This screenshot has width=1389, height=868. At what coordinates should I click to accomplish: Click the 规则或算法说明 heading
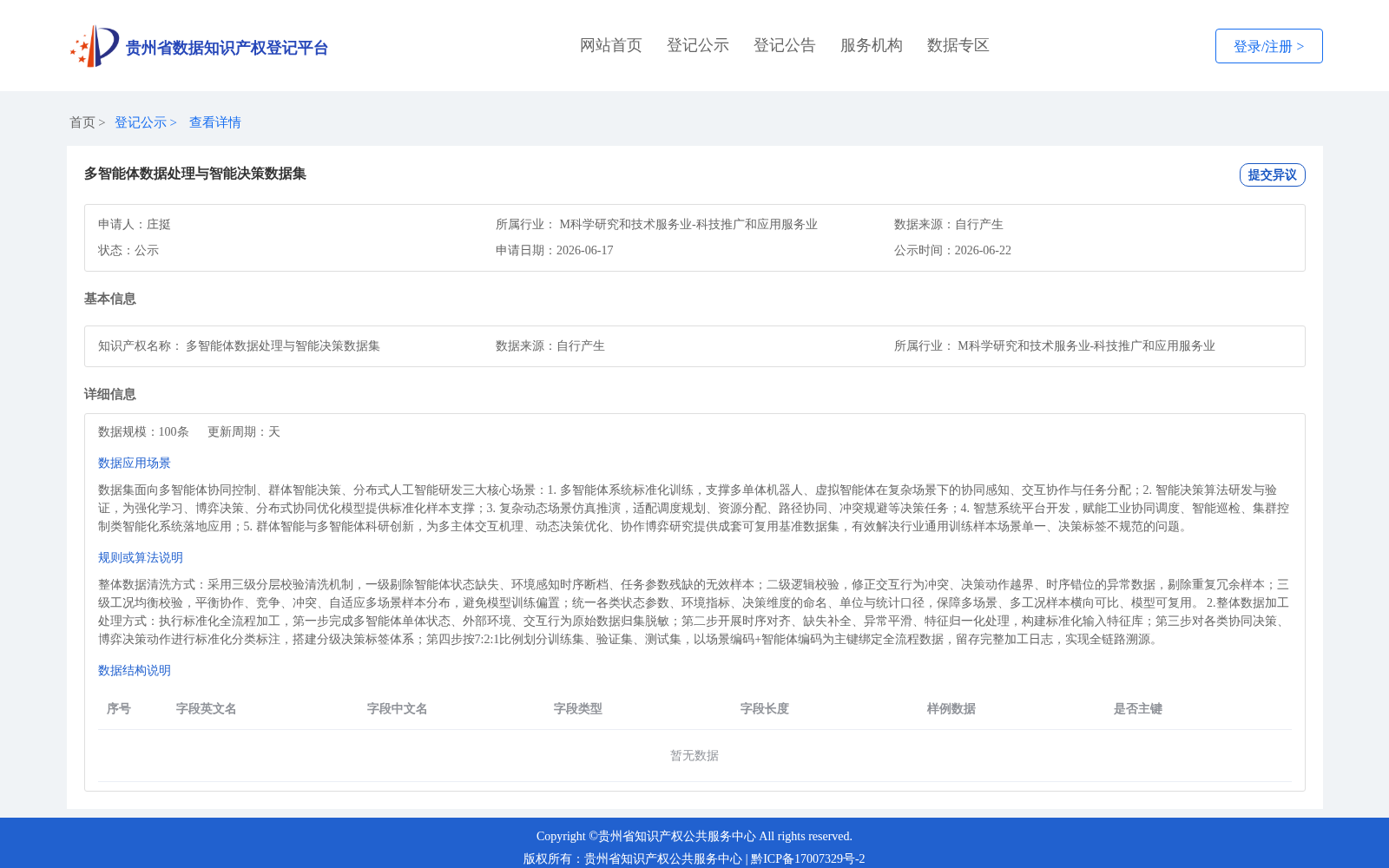(x=141, y=557)
